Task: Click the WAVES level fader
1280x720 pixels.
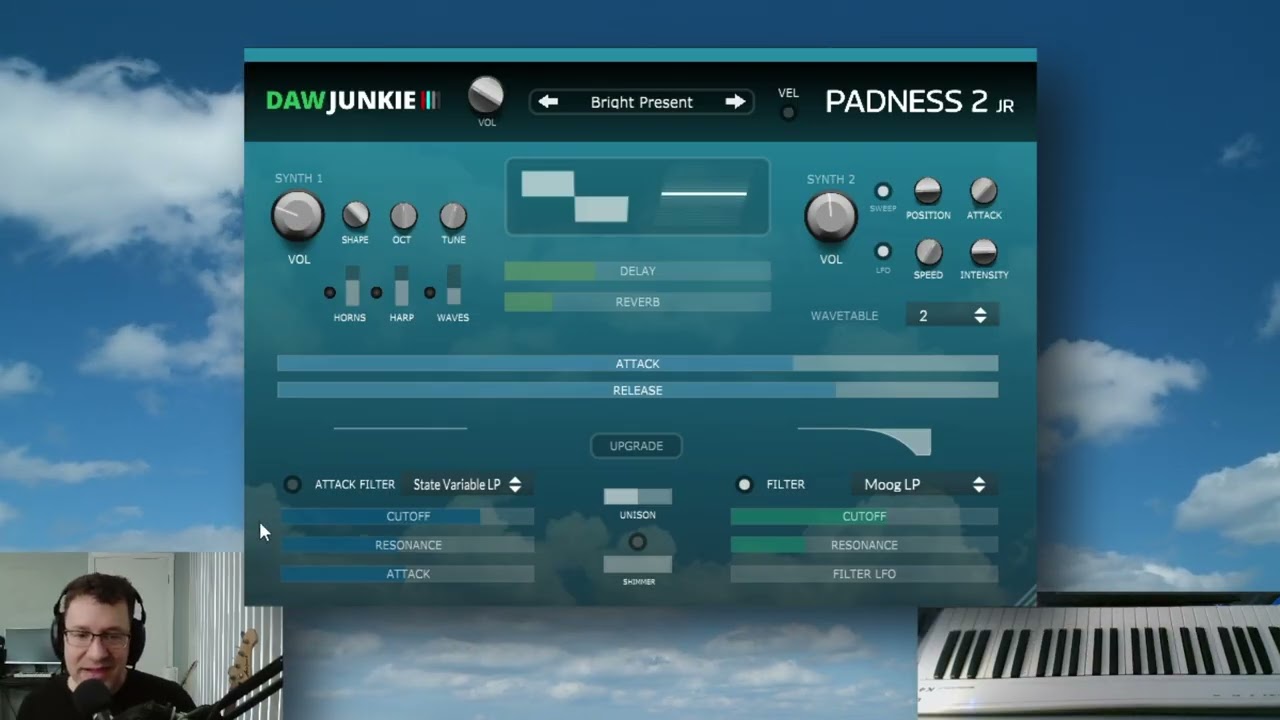Action: pos(454,286)
